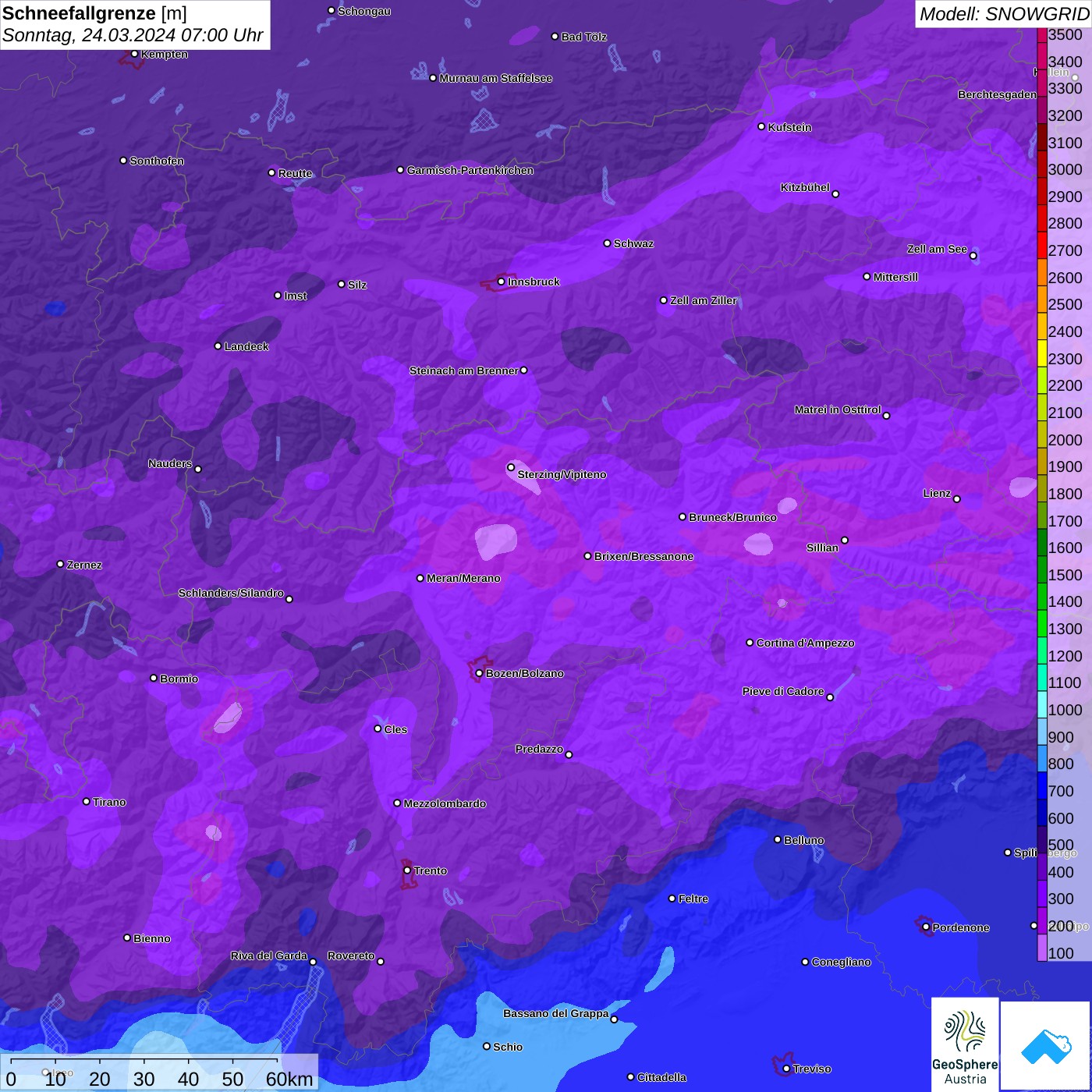Click the Innsbruck city marker dot
This screenshot has height=1092, width=1092.
click(501, 282)
